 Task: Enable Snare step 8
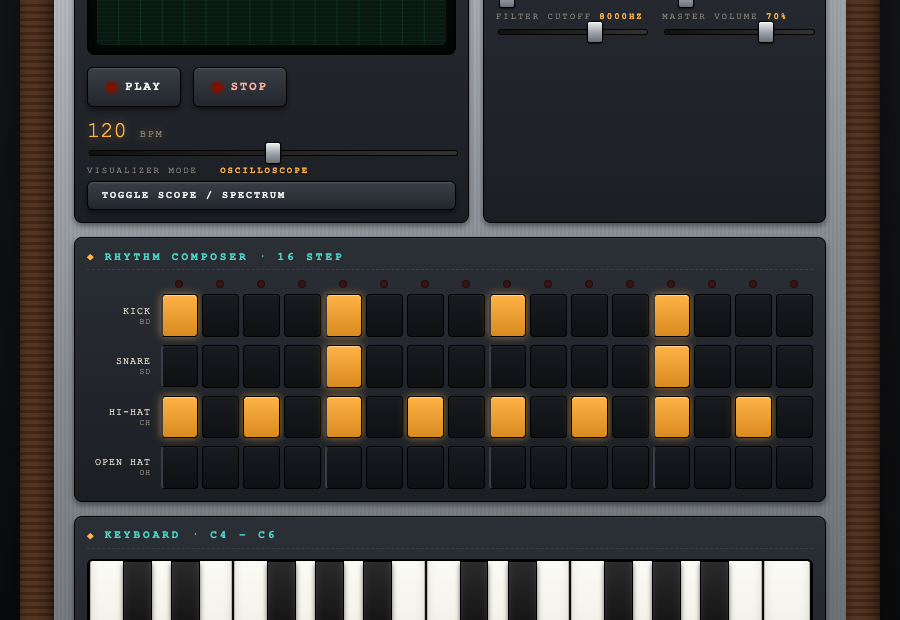pos(467,366)
